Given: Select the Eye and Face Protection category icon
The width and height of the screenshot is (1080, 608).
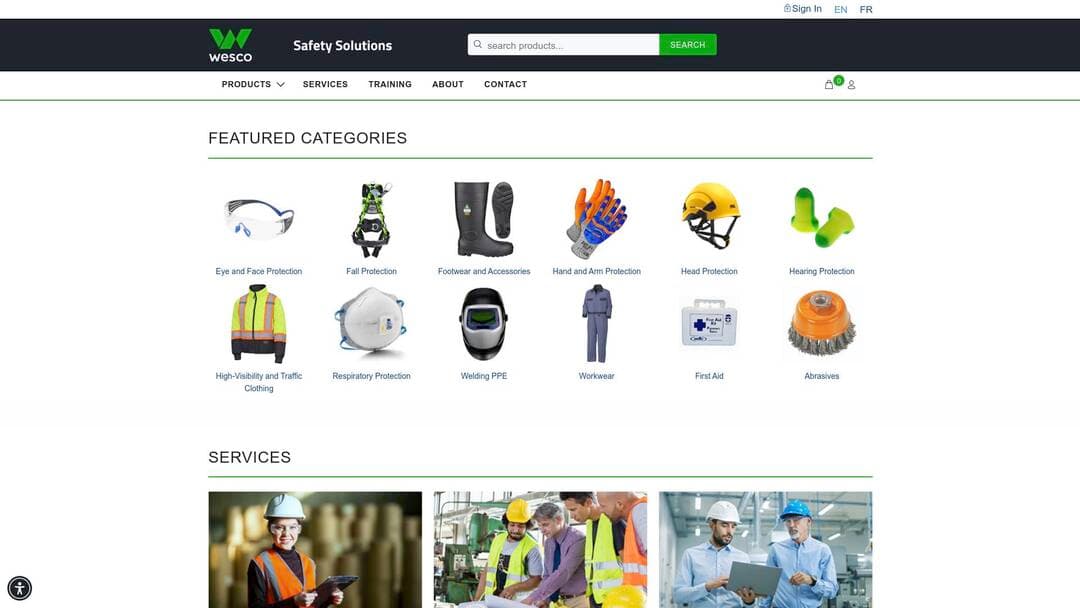Looking at the screenshot, I should pos(258,215).
